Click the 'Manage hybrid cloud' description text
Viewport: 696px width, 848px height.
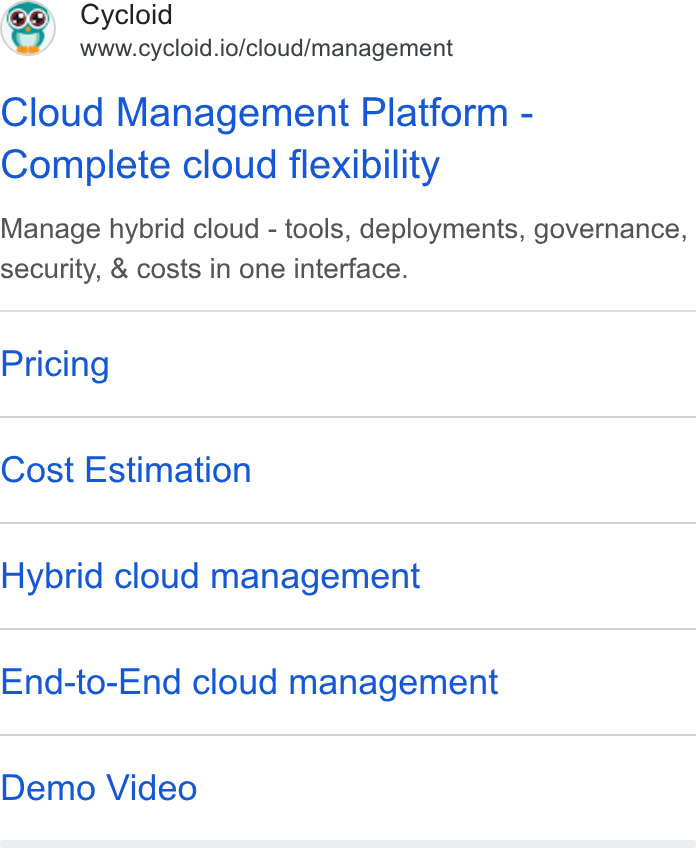[344, 249]
